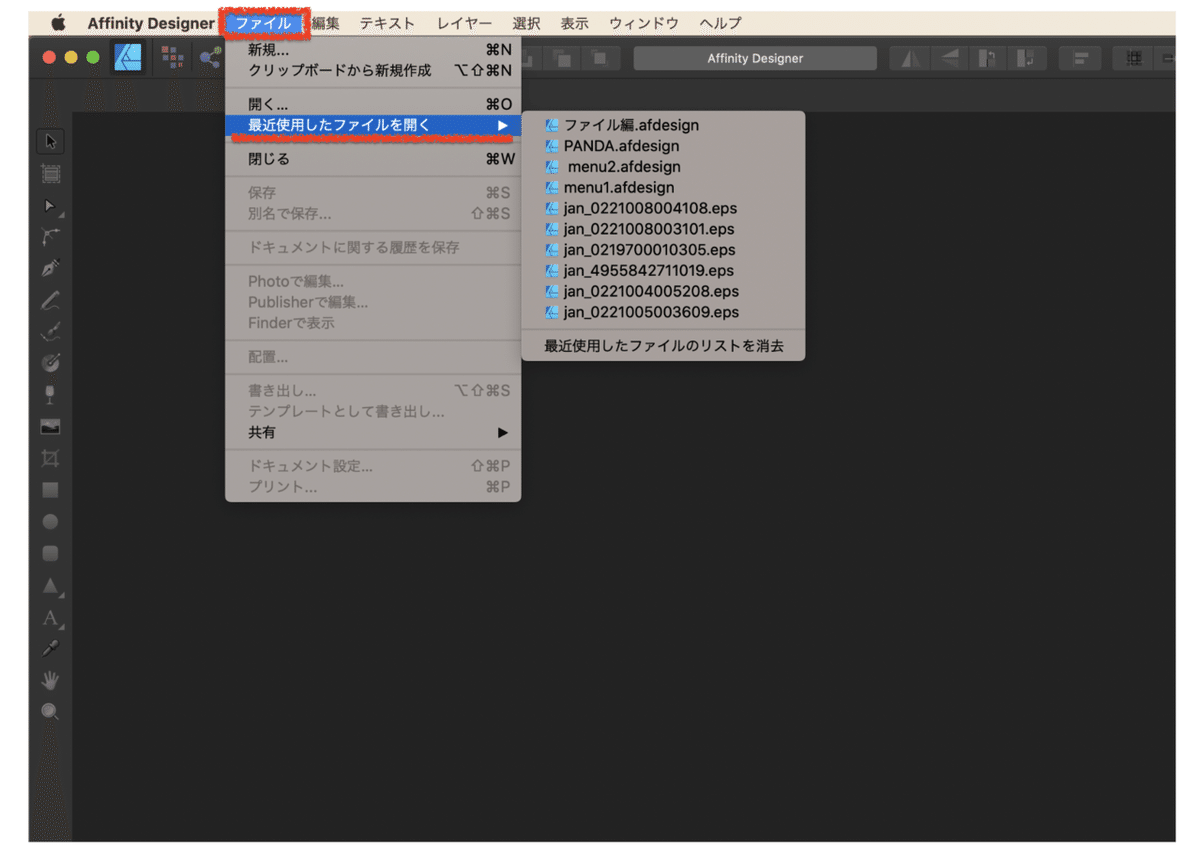The width and height of the screenshot is (1200, 848).
Task: Click Rotate Counter-clockwise toolbar icon
Action: pos(987,59)
